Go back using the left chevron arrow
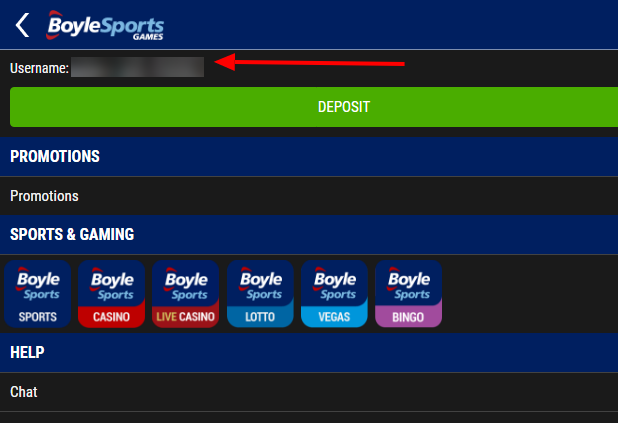The width and height of the screenshot is (618, 423). pyautogui.click(x=22, y=25)
